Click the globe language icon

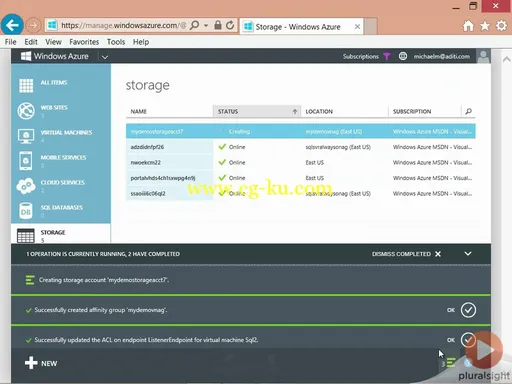click(403, 56)
